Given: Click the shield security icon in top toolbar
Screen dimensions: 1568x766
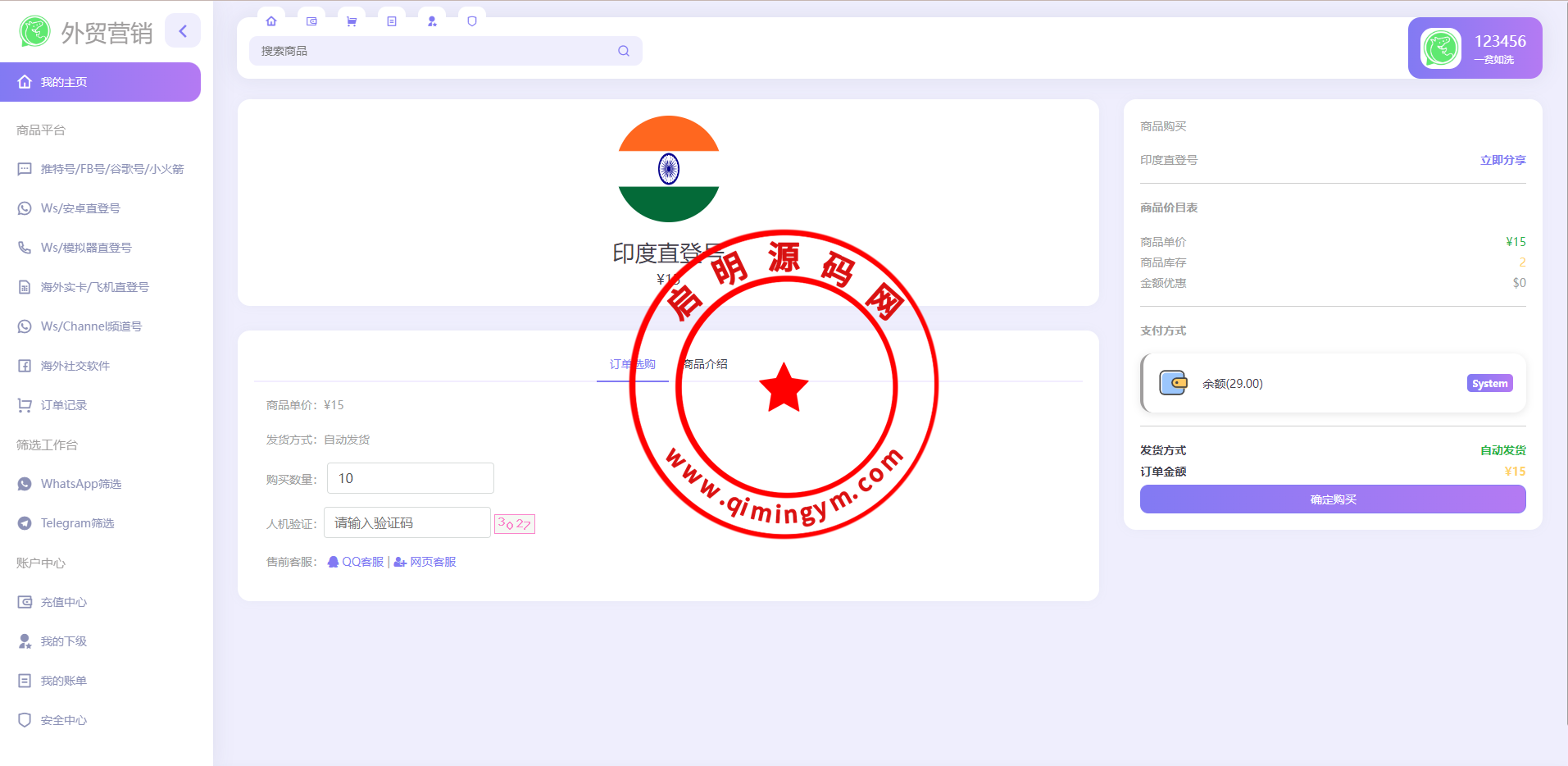Looking at the screenshot, I should 472,21.
